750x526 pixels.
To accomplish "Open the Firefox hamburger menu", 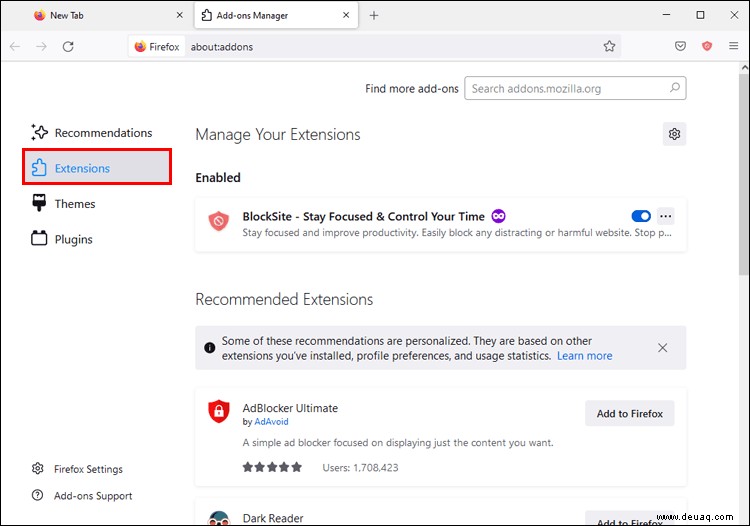I will (733, 46).
